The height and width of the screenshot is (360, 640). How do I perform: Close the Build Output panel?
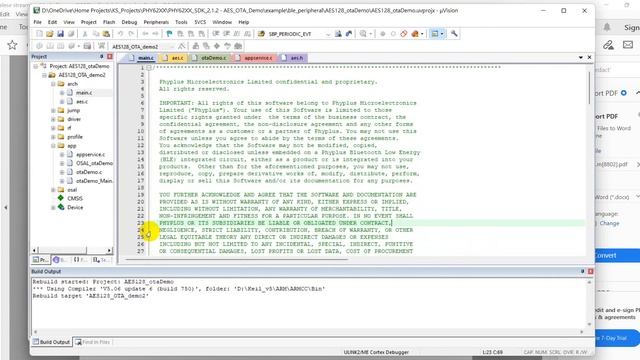[x=590, y=271]
